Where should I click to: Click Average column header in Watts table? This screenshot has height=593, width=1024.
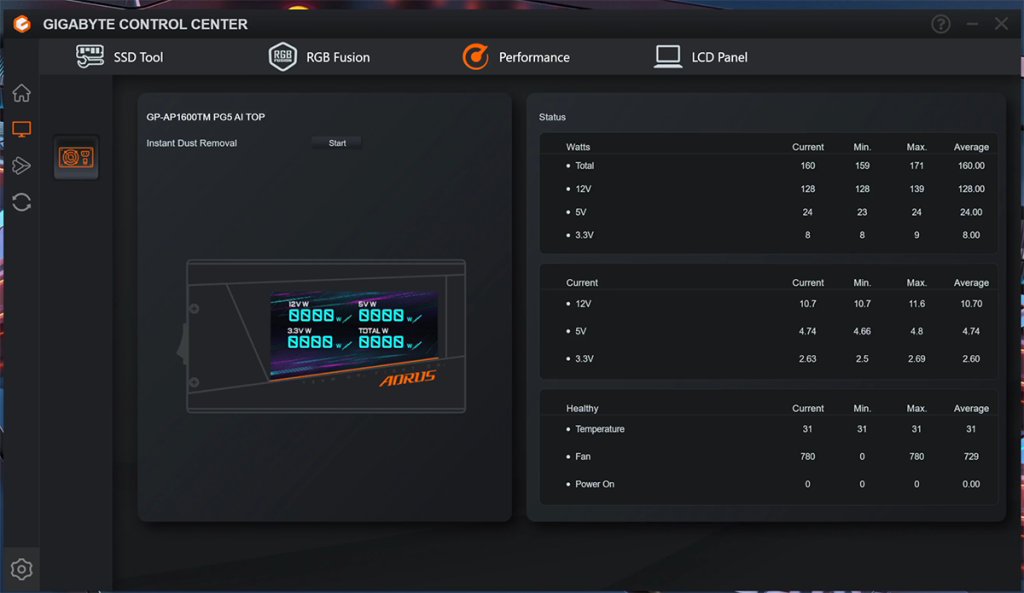coord(971,147)
